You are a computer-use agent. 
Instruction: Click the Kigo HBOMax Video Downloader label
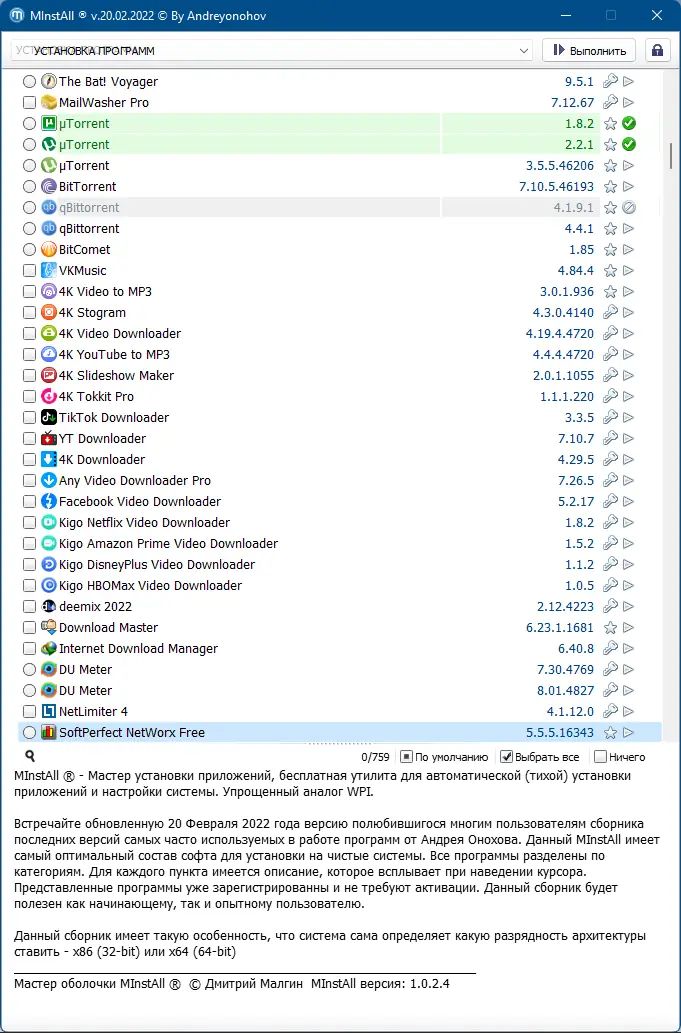150,586
